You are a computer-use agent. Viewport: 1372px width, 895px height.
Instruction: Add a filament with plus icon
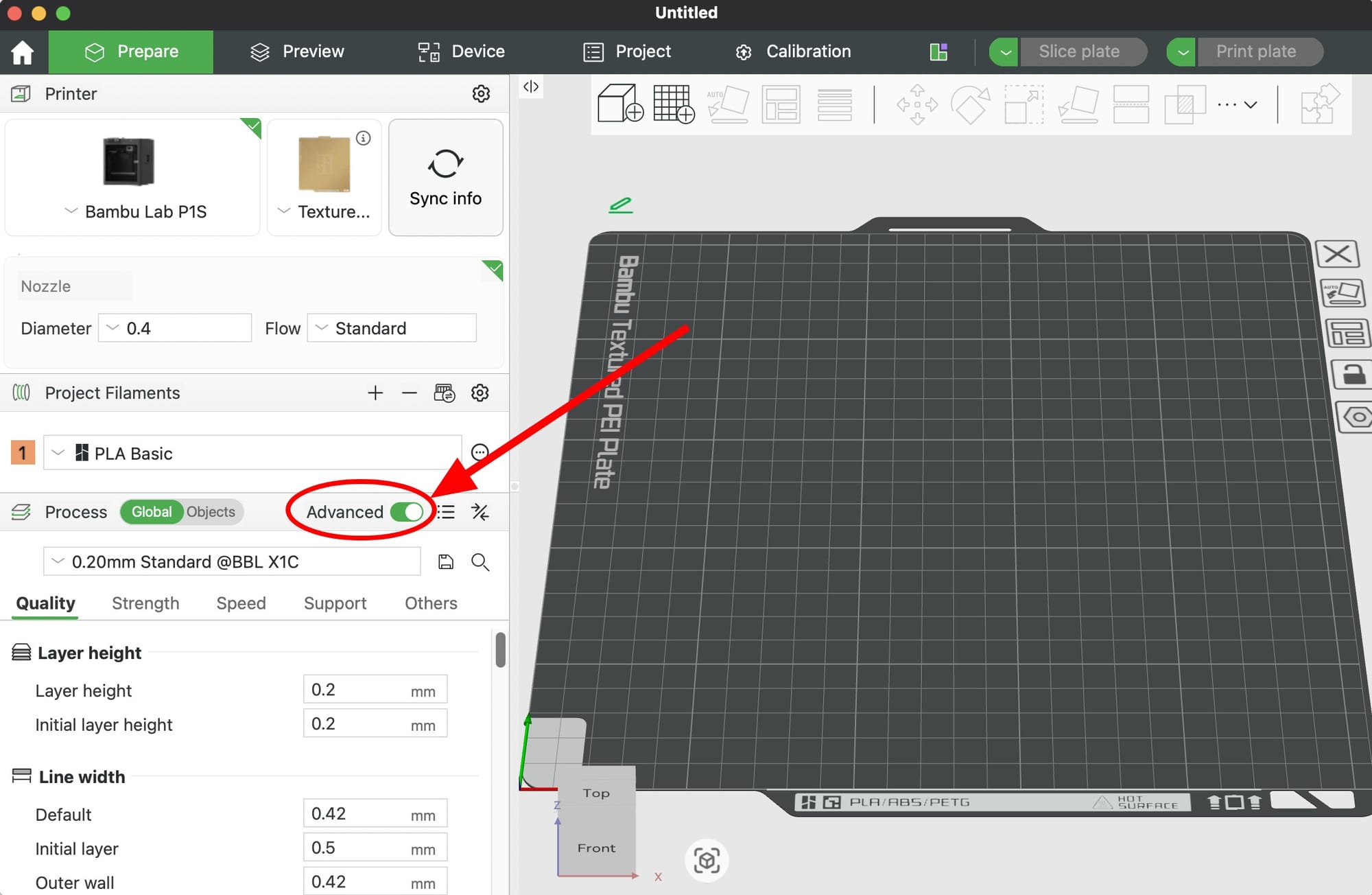coord(375,393)
